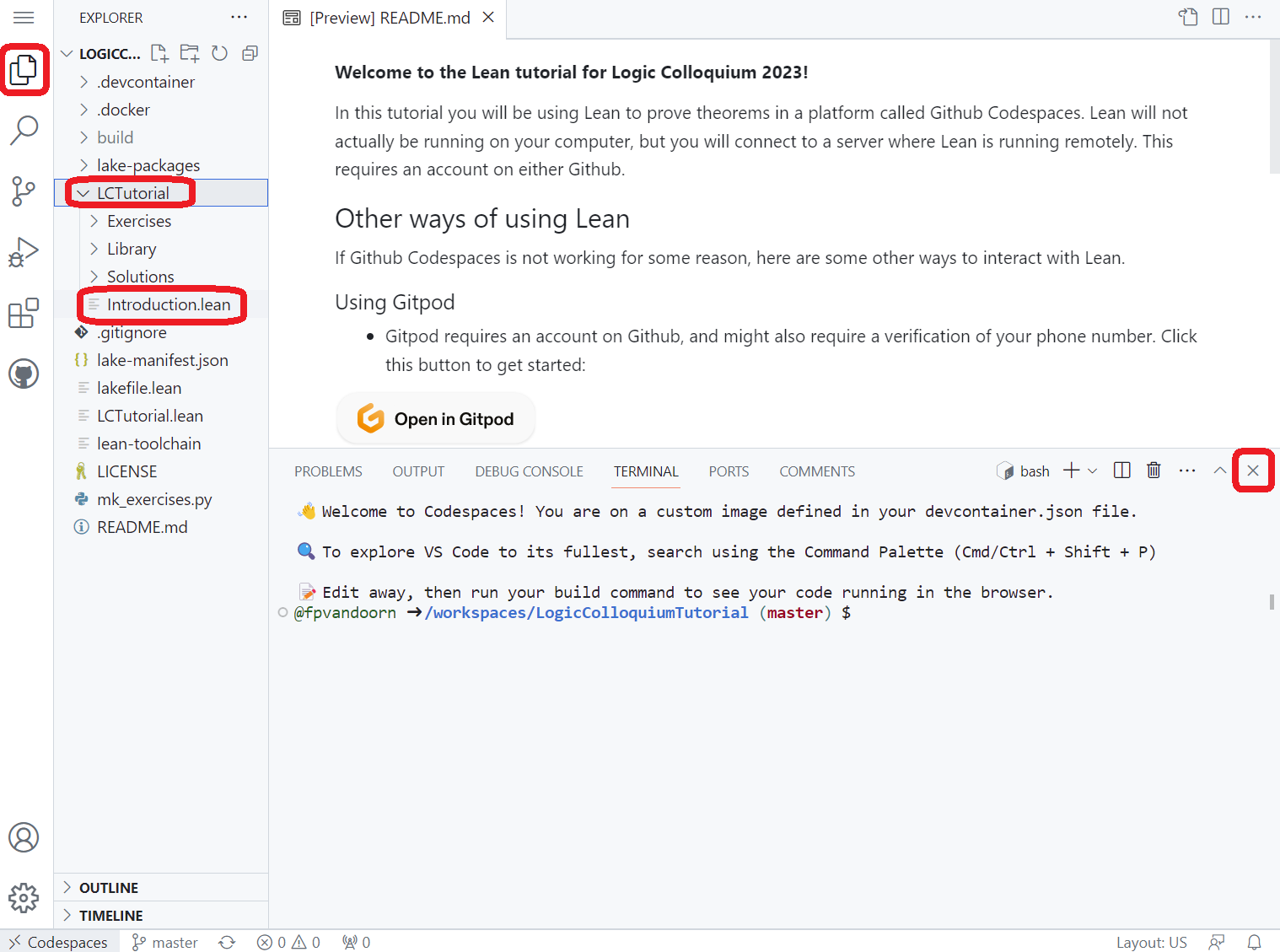Switch to the OUTPUT tab

click(x=418, y=471)
